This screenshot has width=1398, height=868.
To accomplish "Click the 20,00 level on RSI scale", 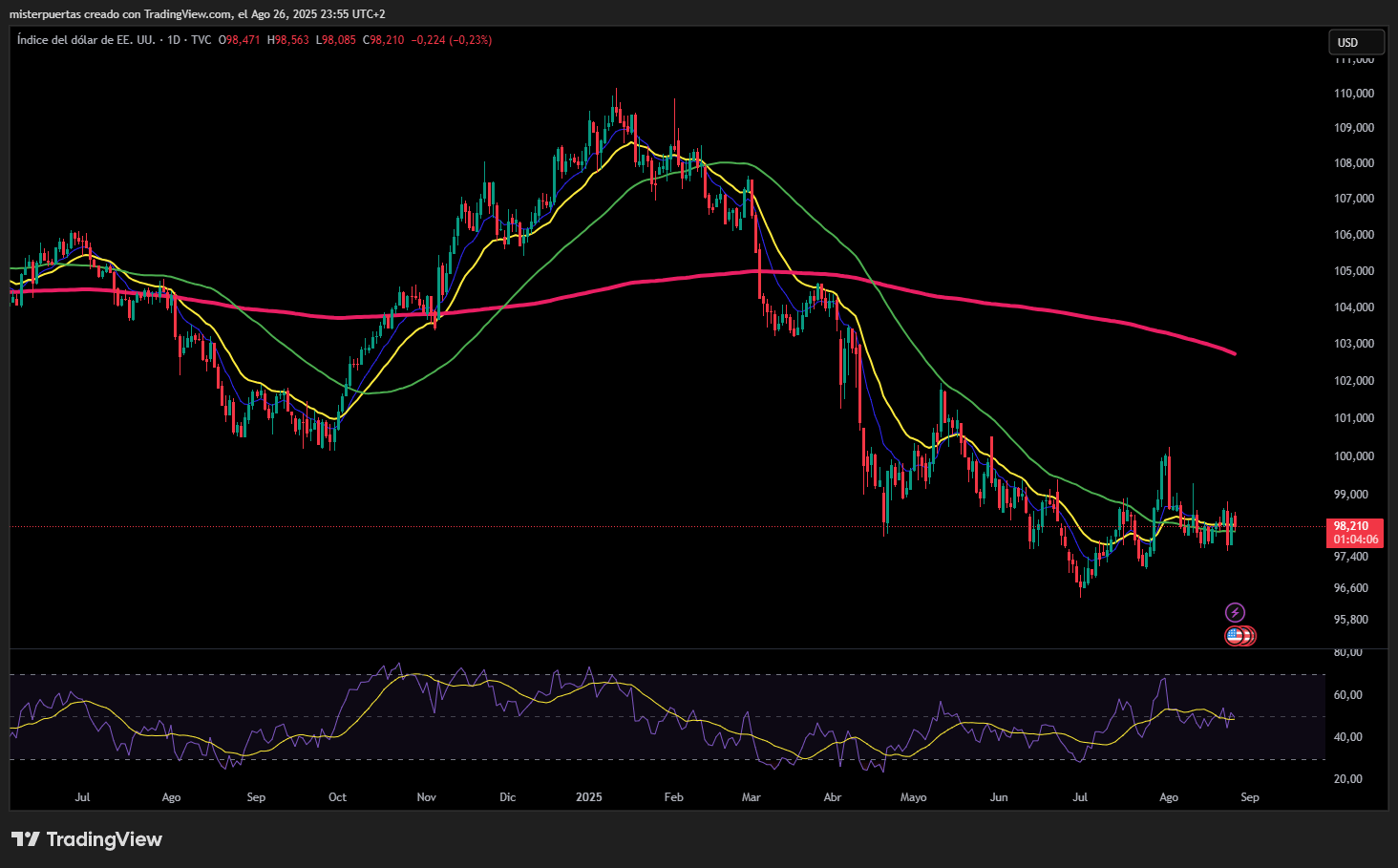I will pyautogui.click(x=1347, y=779).
